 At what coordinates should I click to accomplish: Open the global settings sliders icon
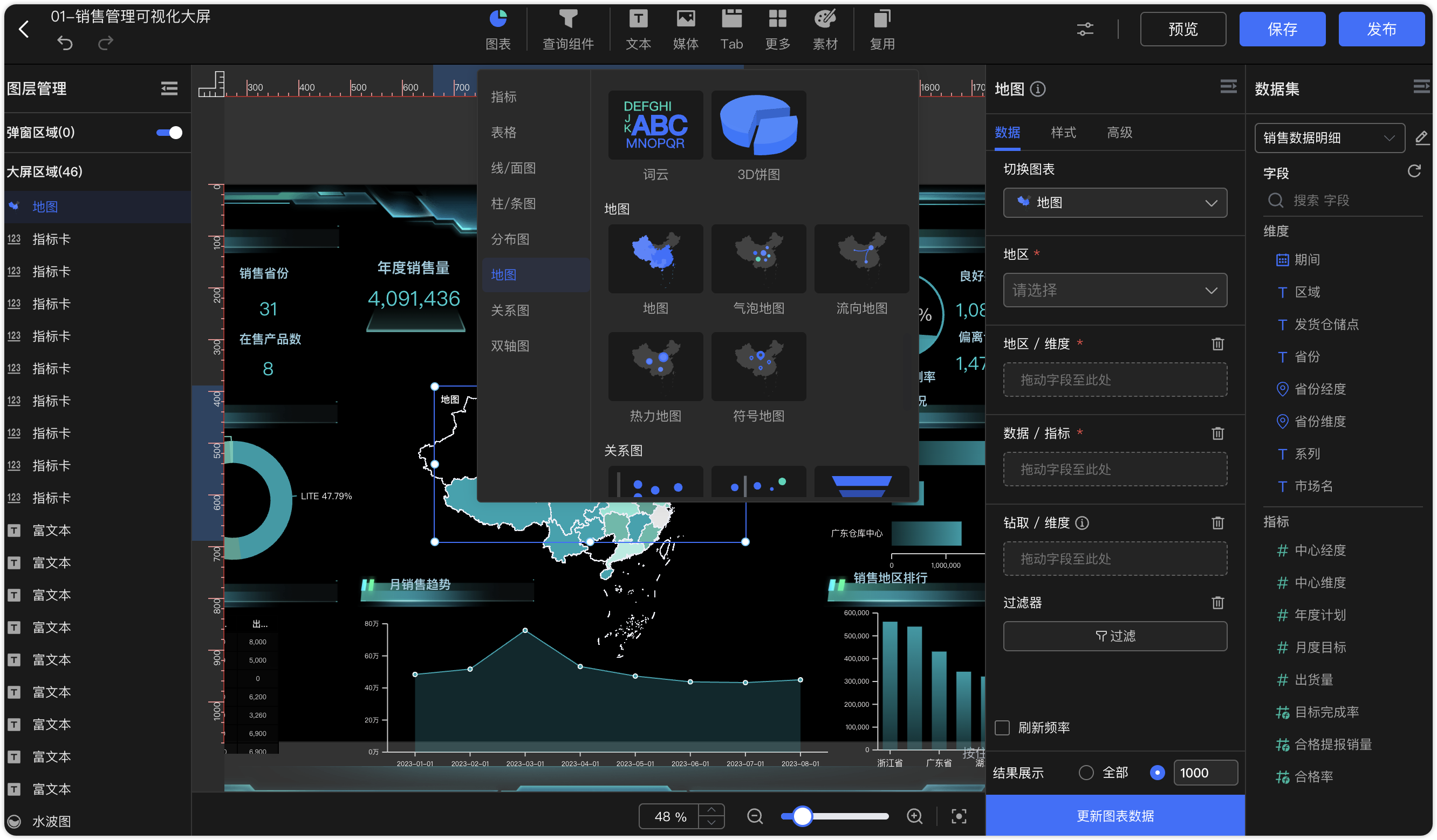1085,29
